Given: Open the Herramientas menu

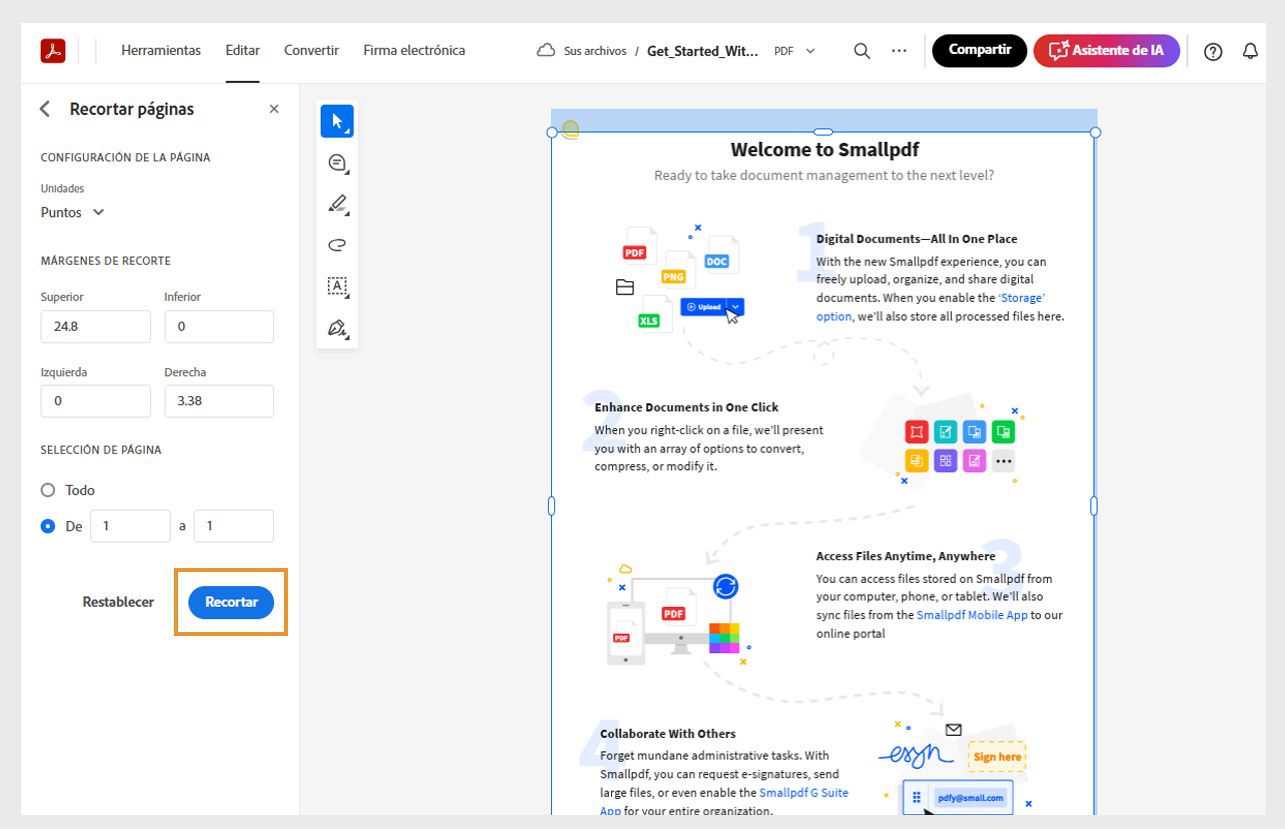Looking at the screenshot, I should coord(161,50).
